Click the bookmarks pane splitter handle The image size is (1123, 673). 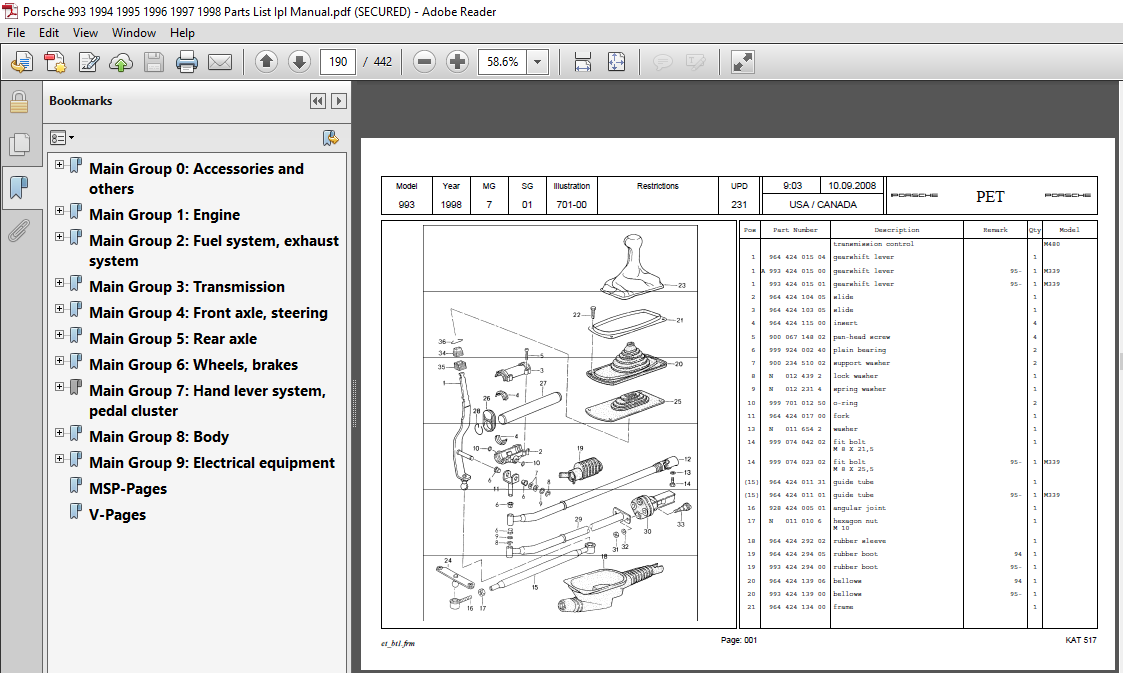354,405
